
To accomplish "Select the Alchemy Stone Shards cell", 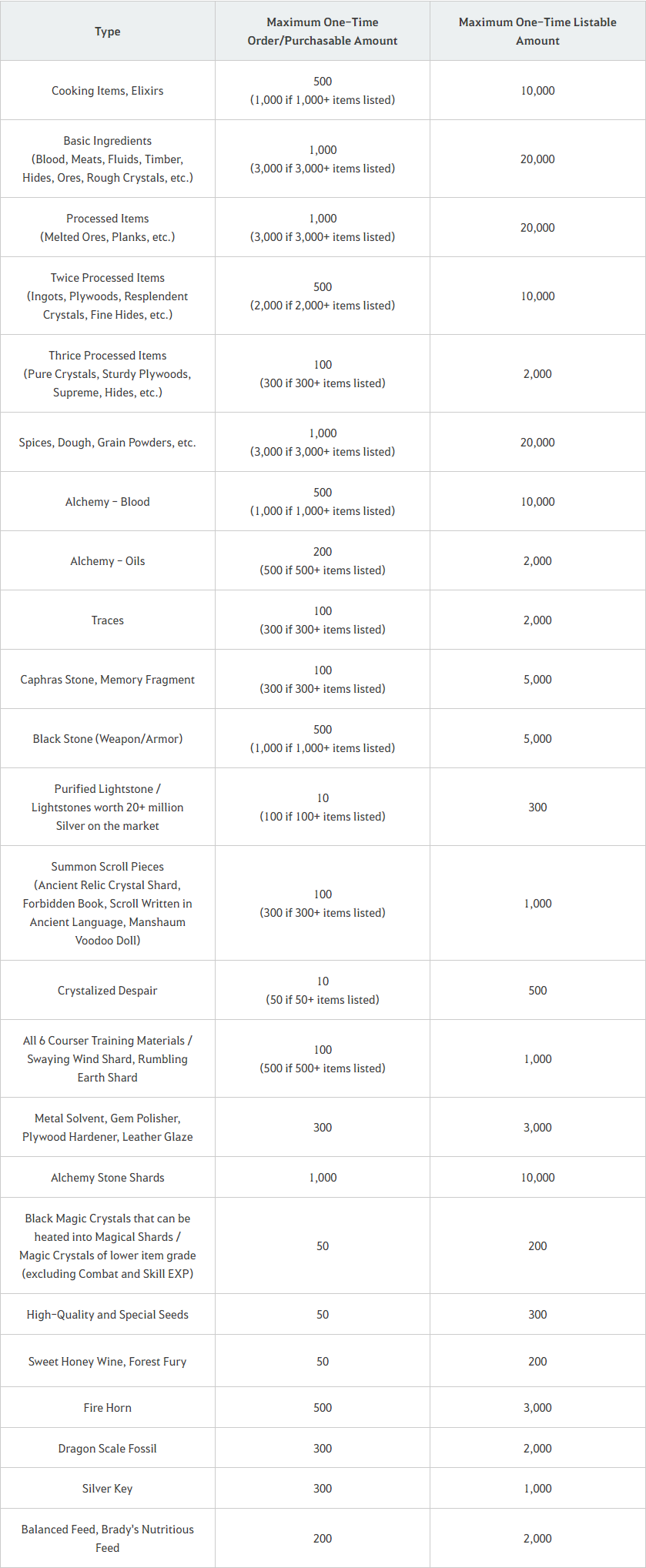I will (108, 1178).
